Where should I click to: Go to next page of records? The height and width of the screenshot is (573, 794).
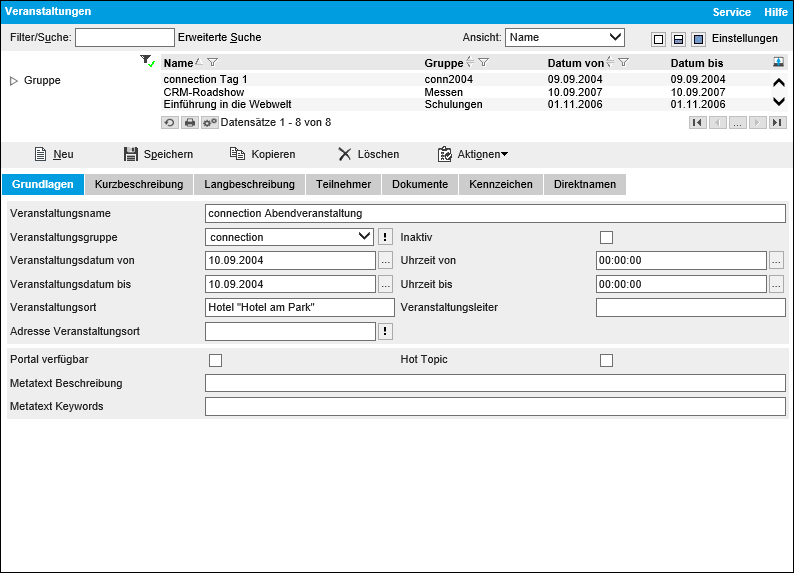pos(758,122)
